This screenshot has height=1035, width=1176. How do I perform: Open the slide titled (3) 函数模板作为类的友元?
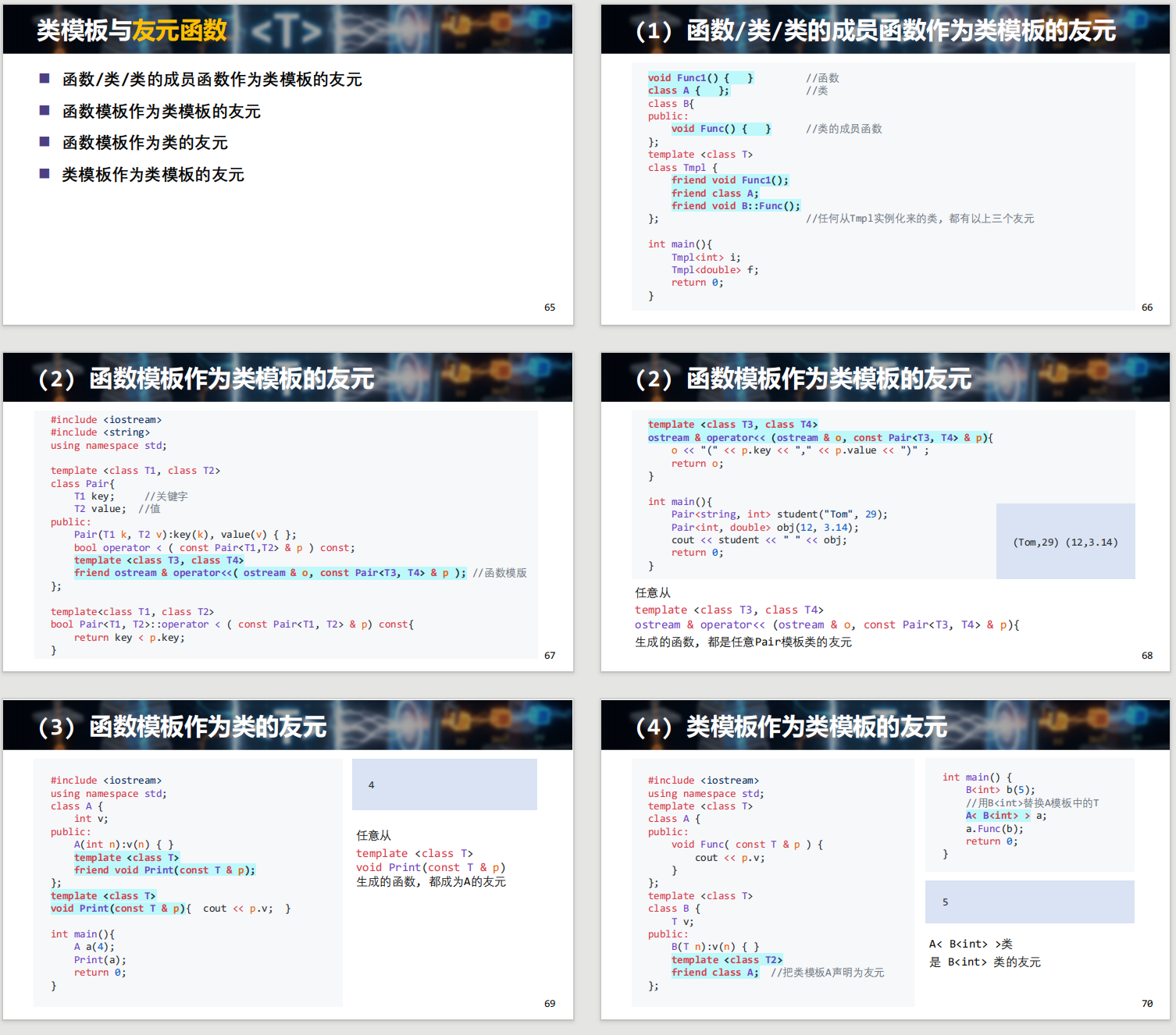pyautogui.click(x=287, y=859)
